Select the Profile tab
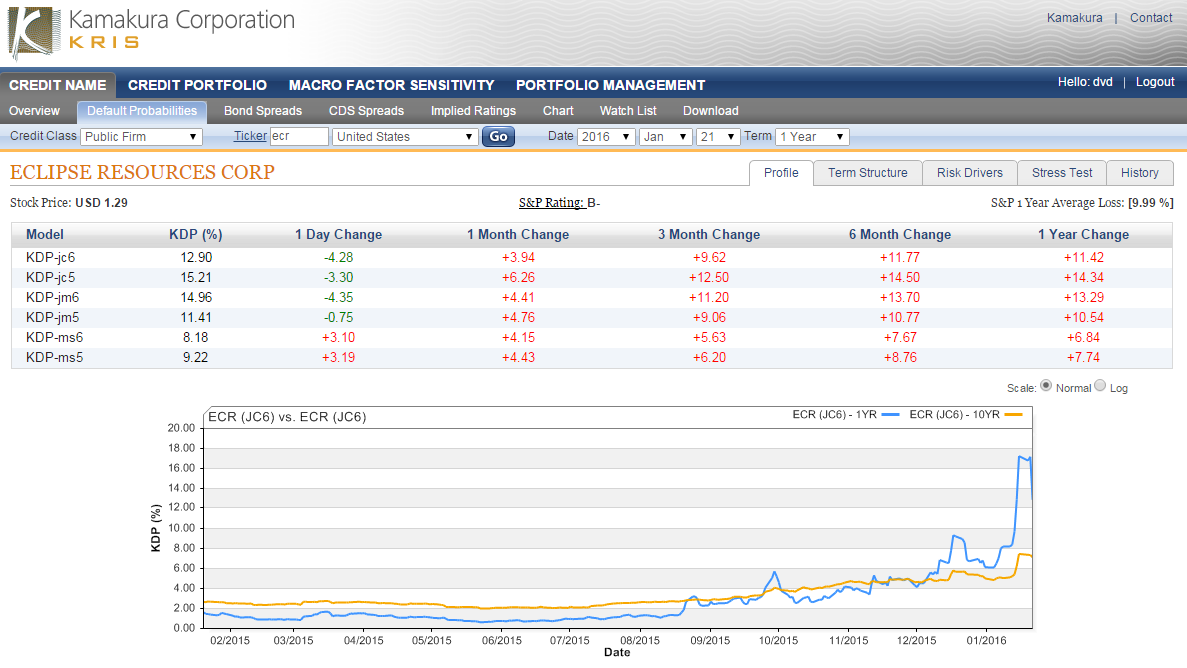This screenshot has width=1187, height=668. click(780, 173)
